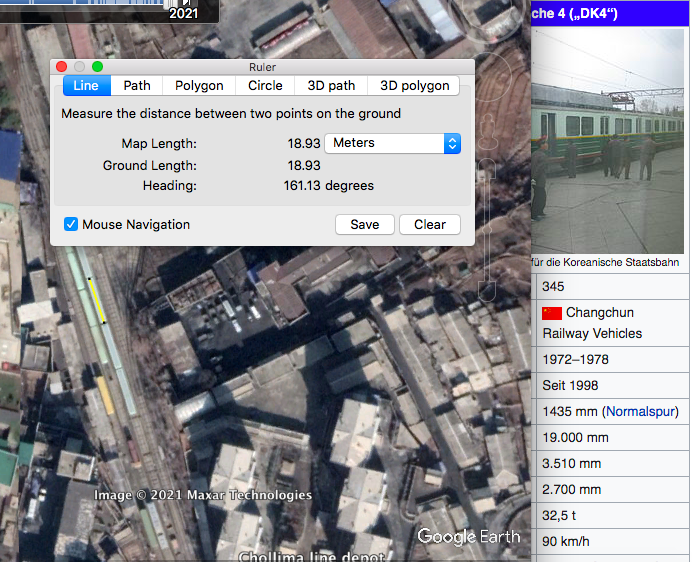
Task: Select the Line tab in Ruler
Action: click(86, 86)
